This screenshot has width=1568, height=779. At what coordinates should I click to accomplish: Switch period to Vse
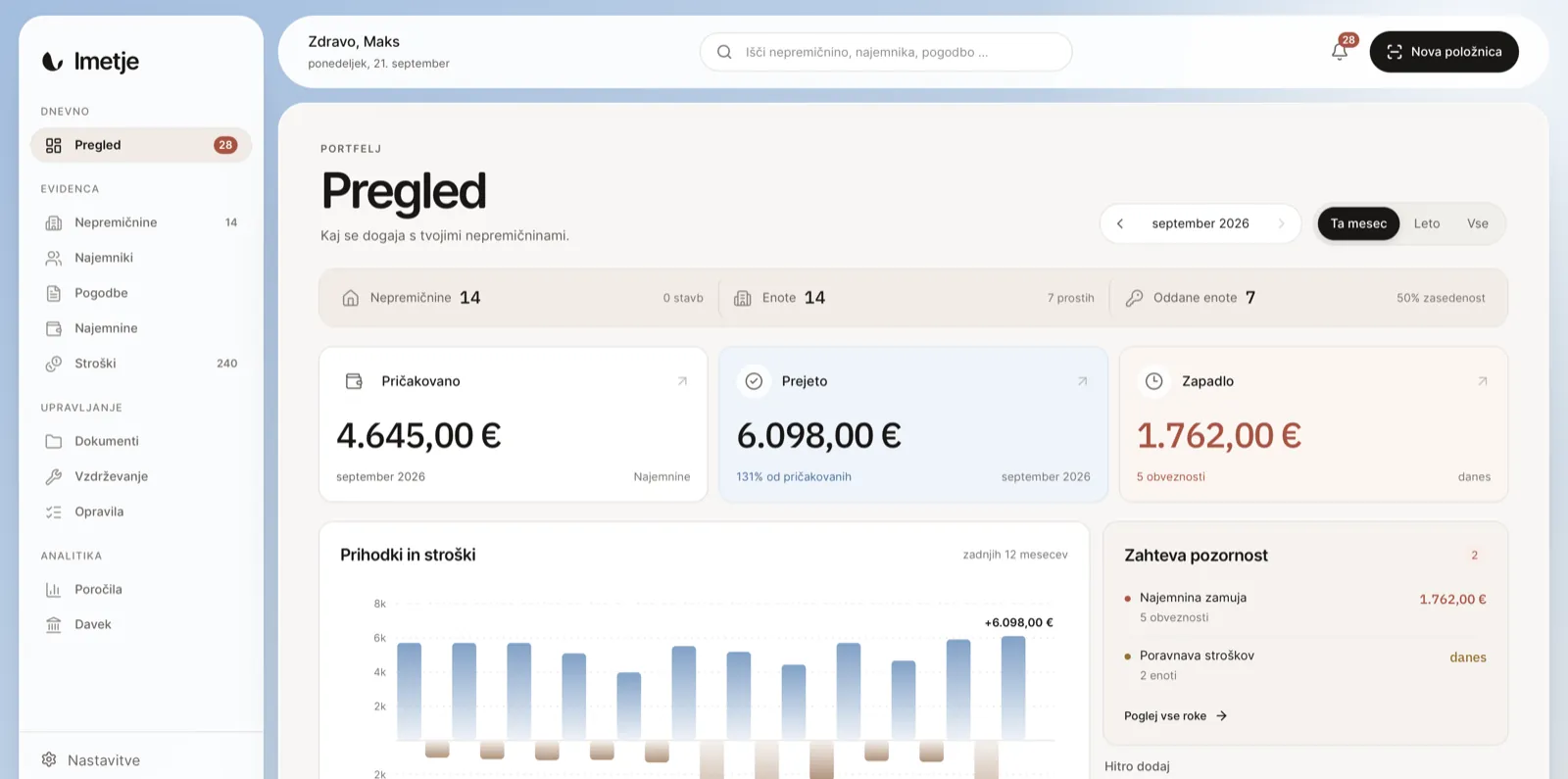(1478, 223)
